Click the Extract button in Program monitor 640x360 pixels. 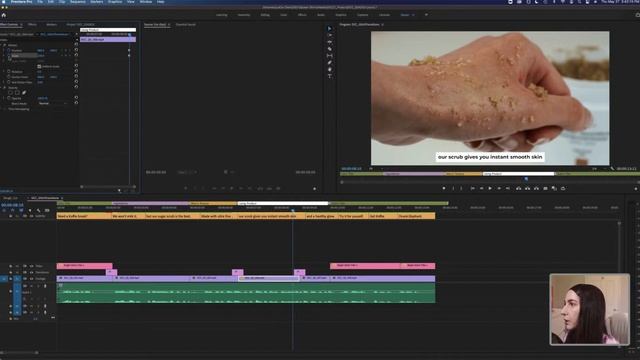coord(528,189)
